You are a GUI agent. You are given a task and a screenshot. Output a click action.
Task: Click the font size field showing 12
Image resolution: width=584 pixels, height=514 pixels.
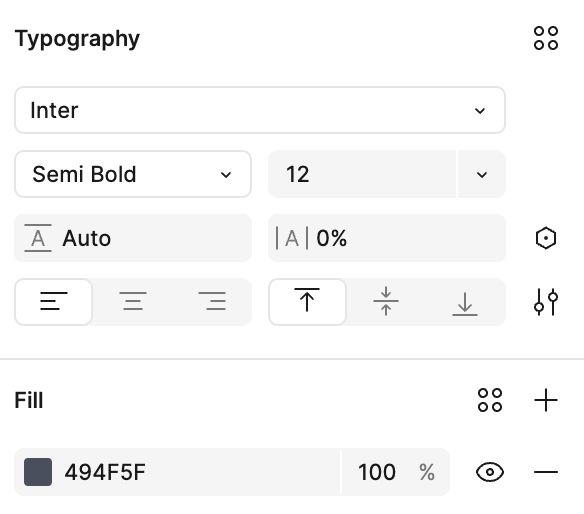point(362,174)
